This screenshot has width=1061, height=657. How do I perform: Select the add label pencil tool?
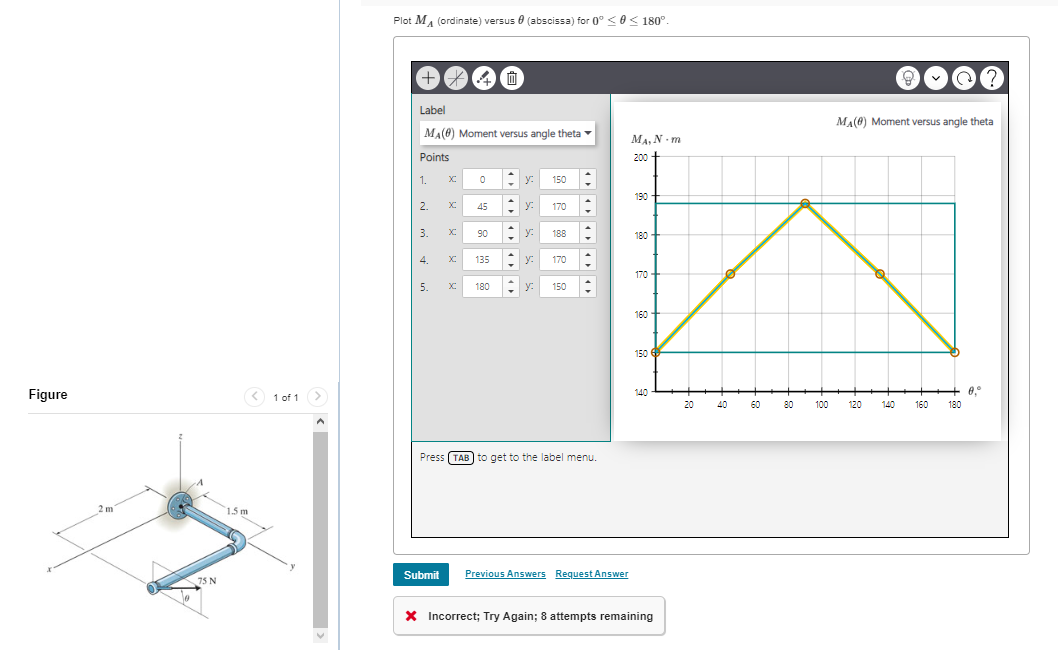tap(484, 77)
